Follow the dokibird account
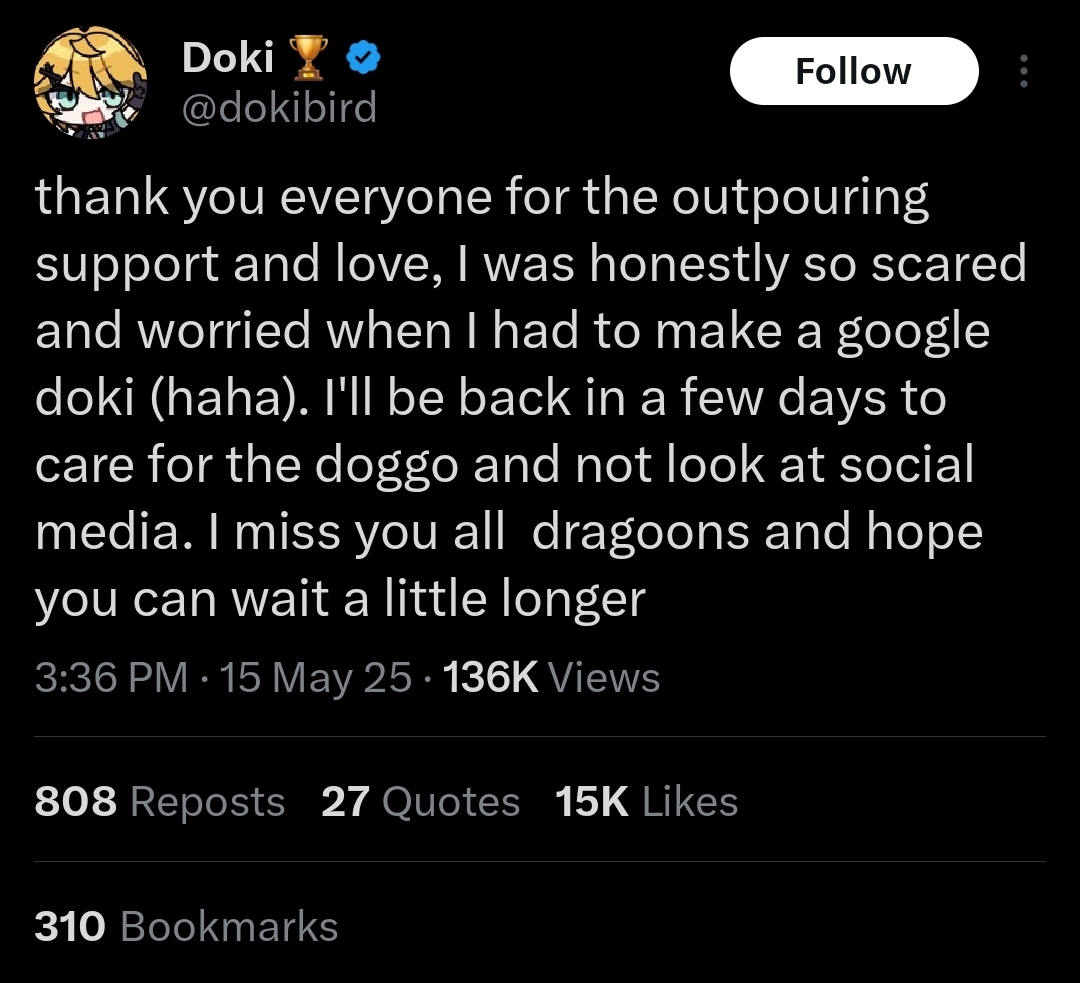The image size is (1080, 983). [853, 71]
